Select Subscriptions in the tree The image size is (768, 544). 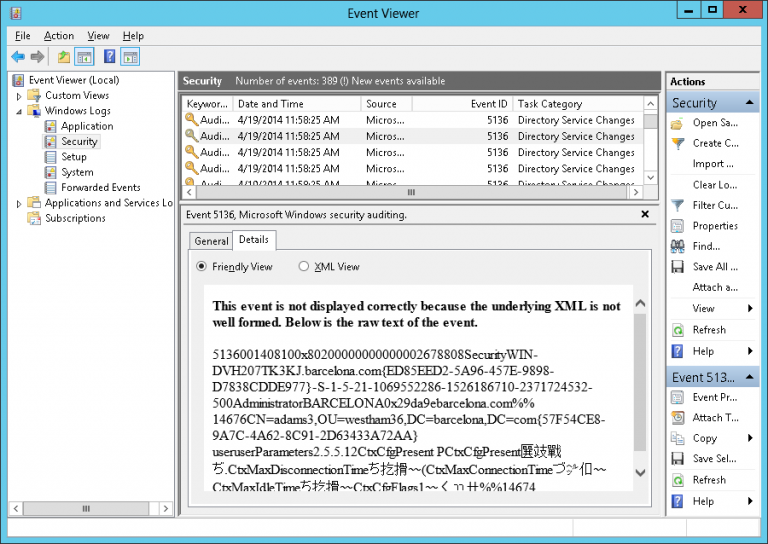75,218
